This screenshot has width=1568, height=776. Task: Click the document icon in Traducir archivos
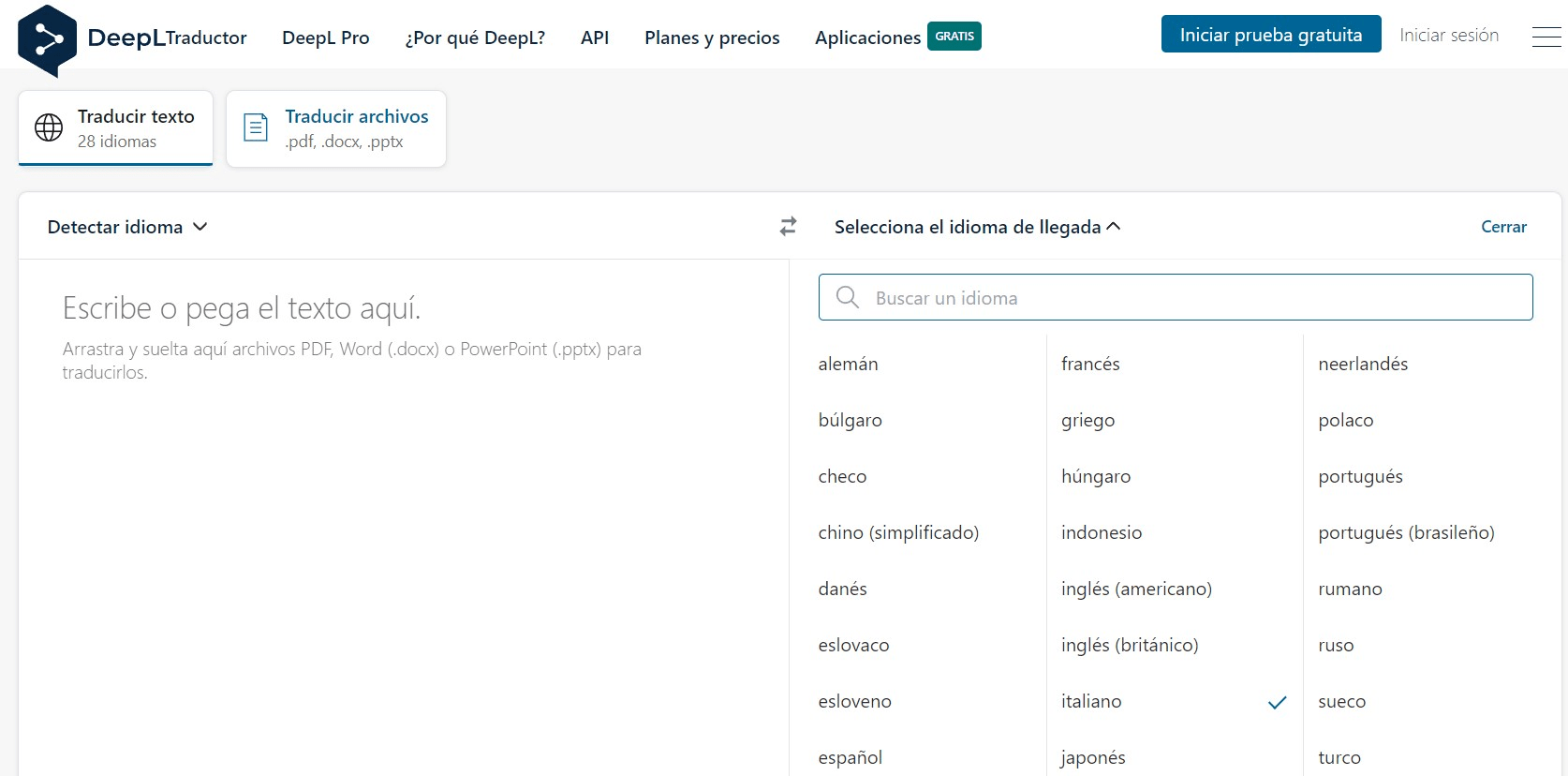tap(256, 127)
